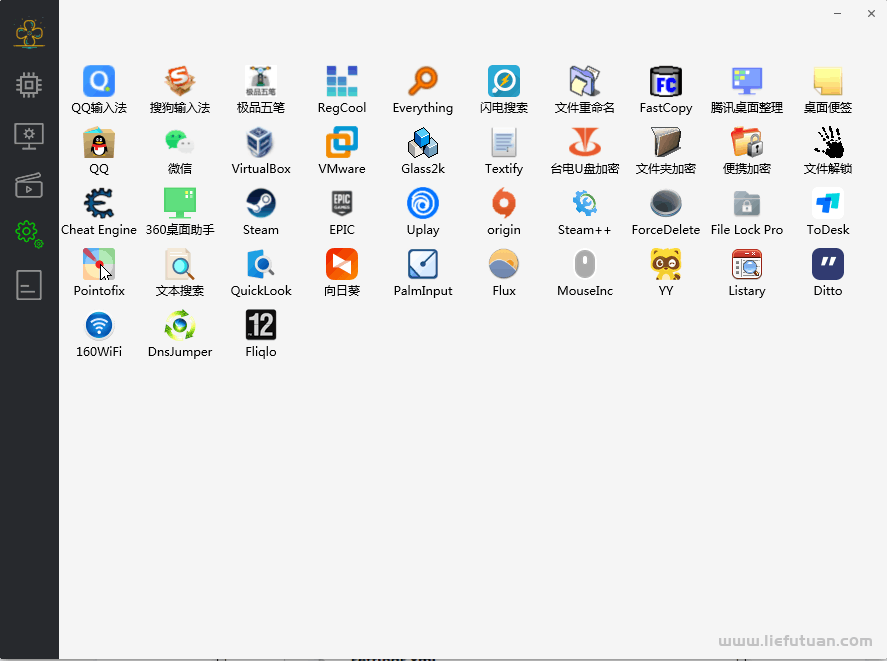
Task: Open Steam
Action: 261,204
